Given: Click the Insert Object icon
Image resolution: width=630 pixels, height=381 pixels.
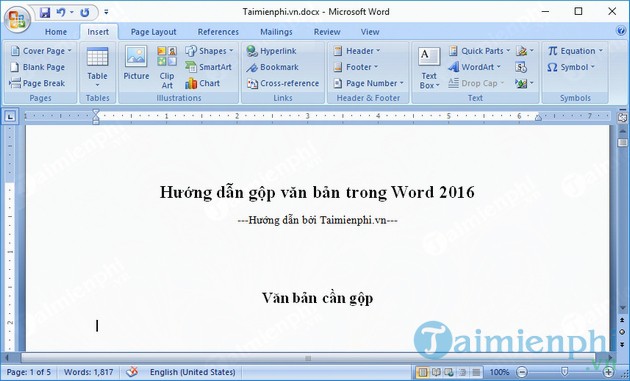Looking at the screenshot, I should (521, 83).
